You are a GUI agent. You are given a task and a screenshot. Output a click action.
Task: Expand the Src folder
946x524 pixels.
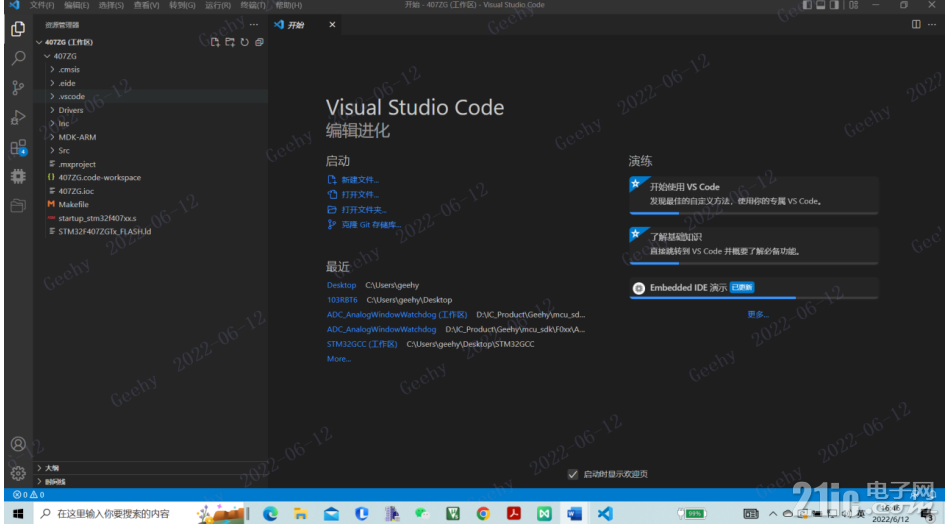click(151, 151)
